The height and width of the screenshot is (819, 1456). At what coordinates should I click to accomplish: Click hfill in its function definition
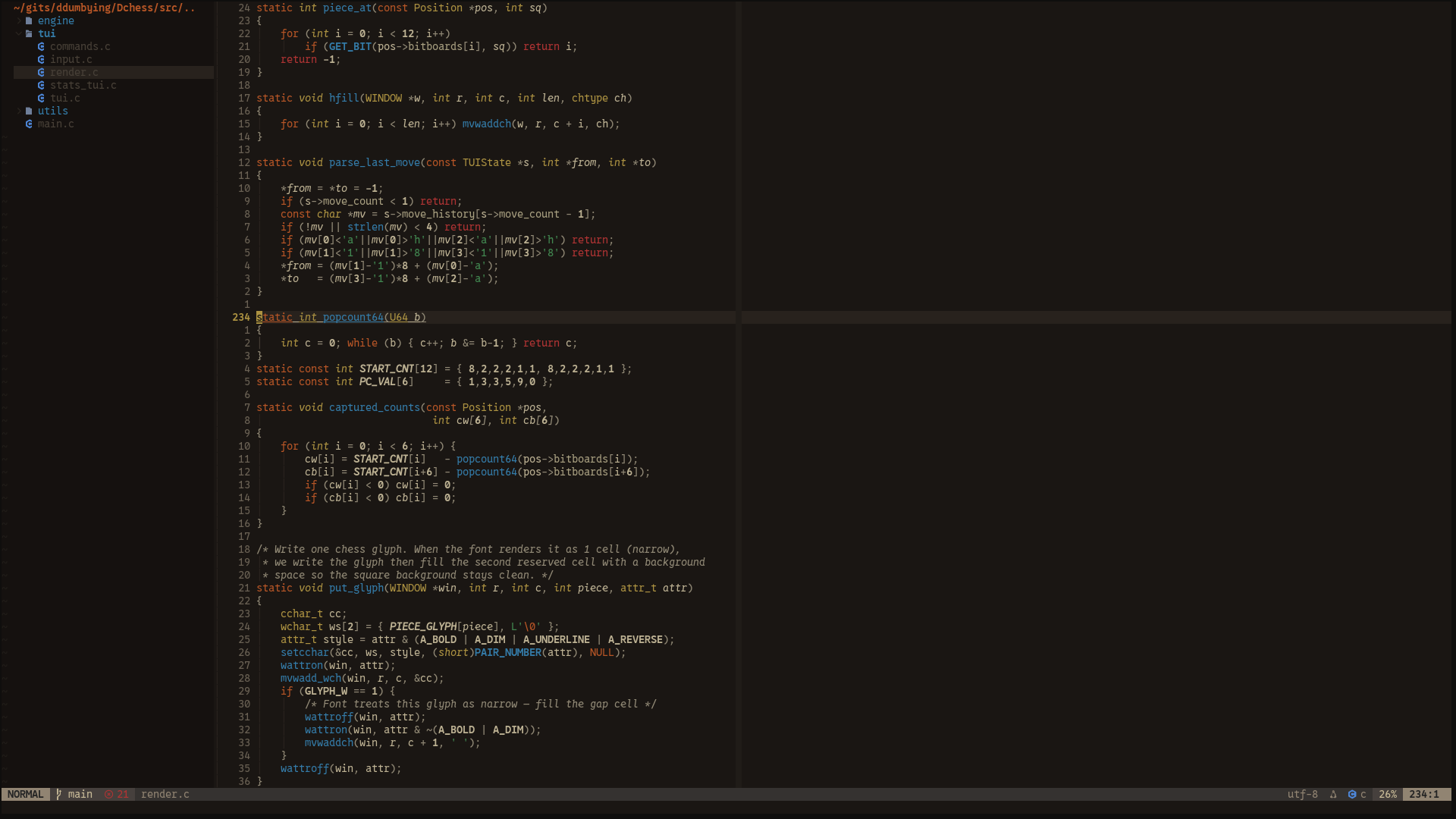pos(344,99)
